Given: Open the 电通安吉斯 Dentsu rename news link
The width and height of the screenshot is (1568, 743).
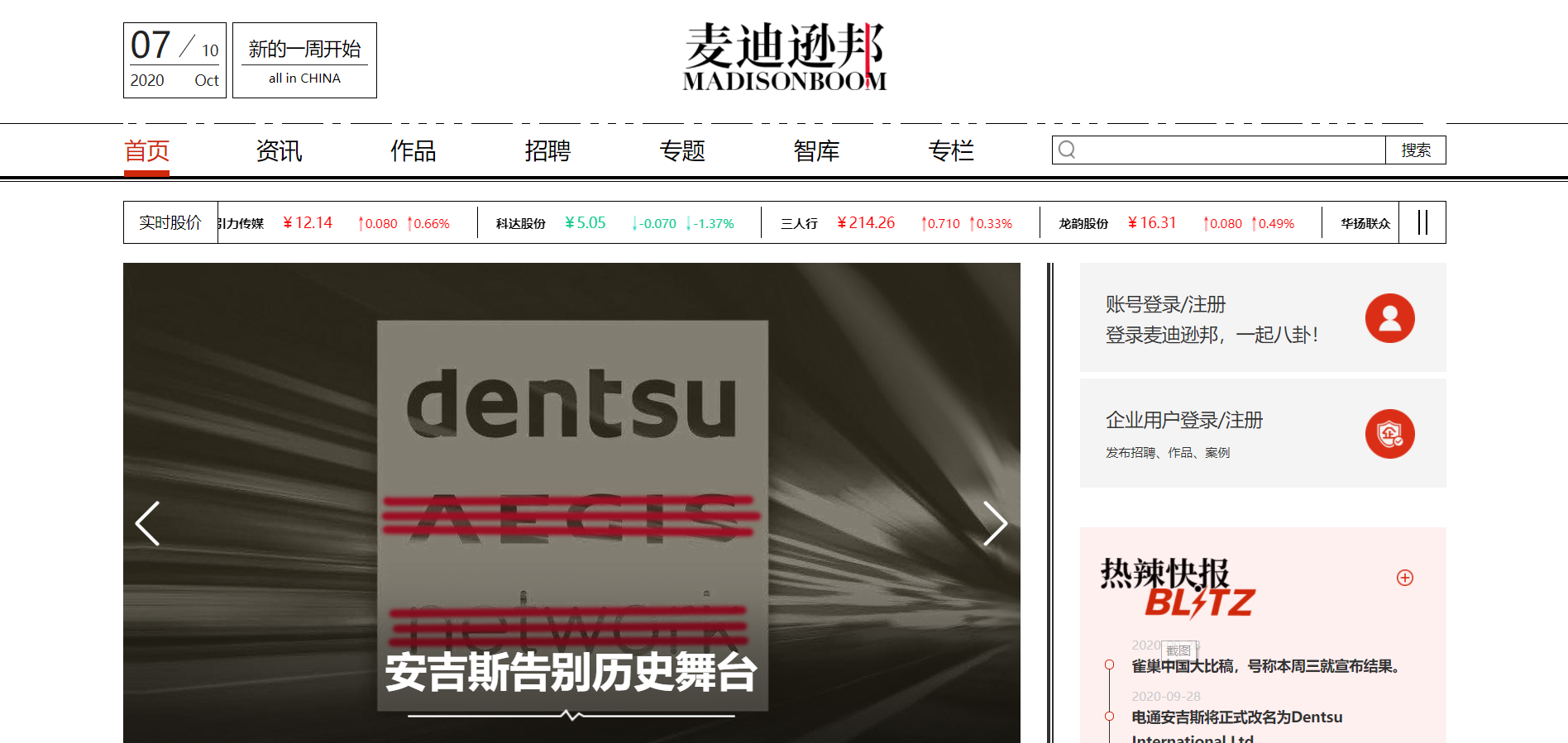Looking at the screenshot, I should pyautogui.click(x=1236, y=717).
